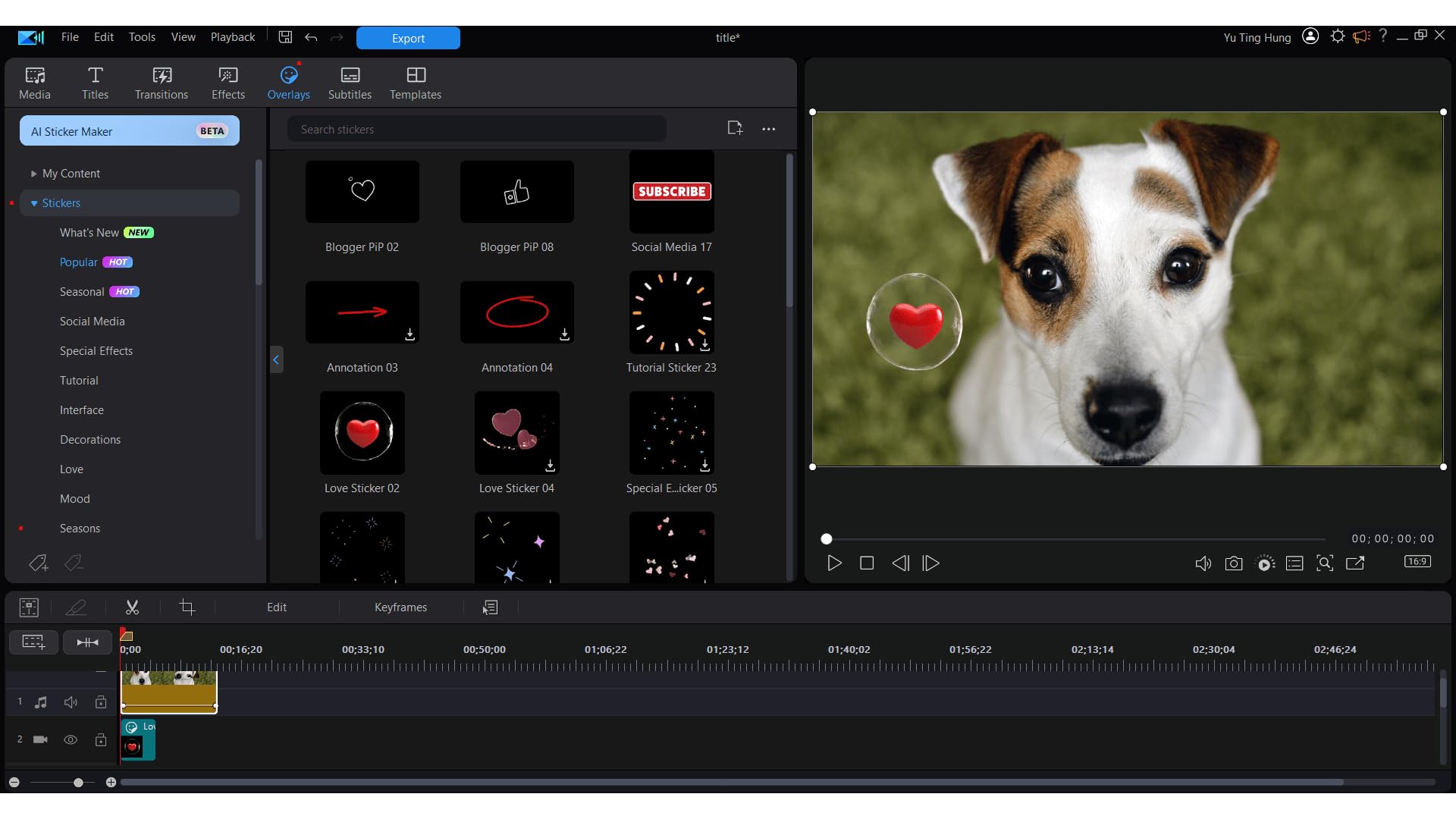This screenshot has width=1456, height=819.
Task: Select the scissors split tool
Action: [132, 607]
